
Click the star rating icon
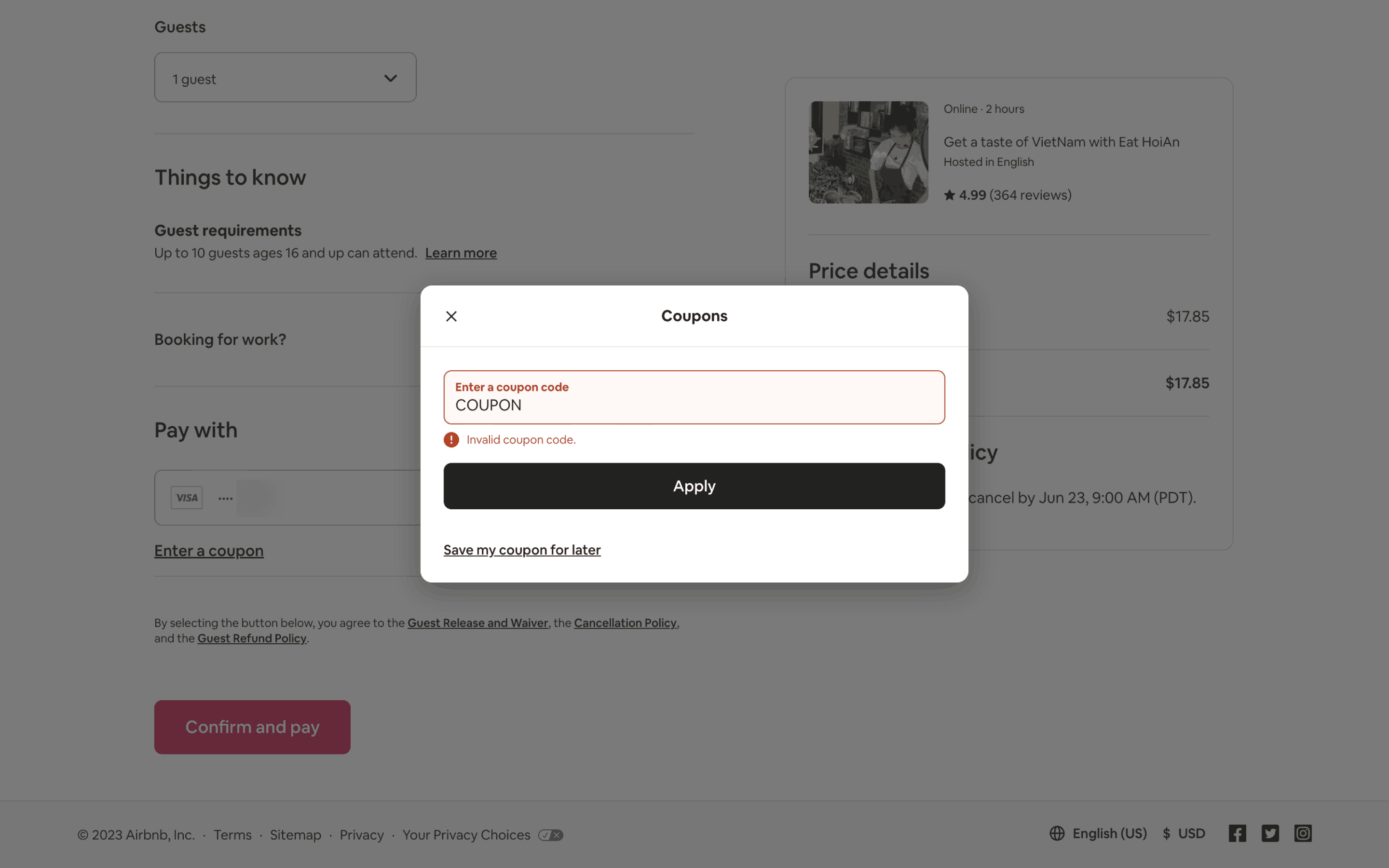[x=949, y=195]
